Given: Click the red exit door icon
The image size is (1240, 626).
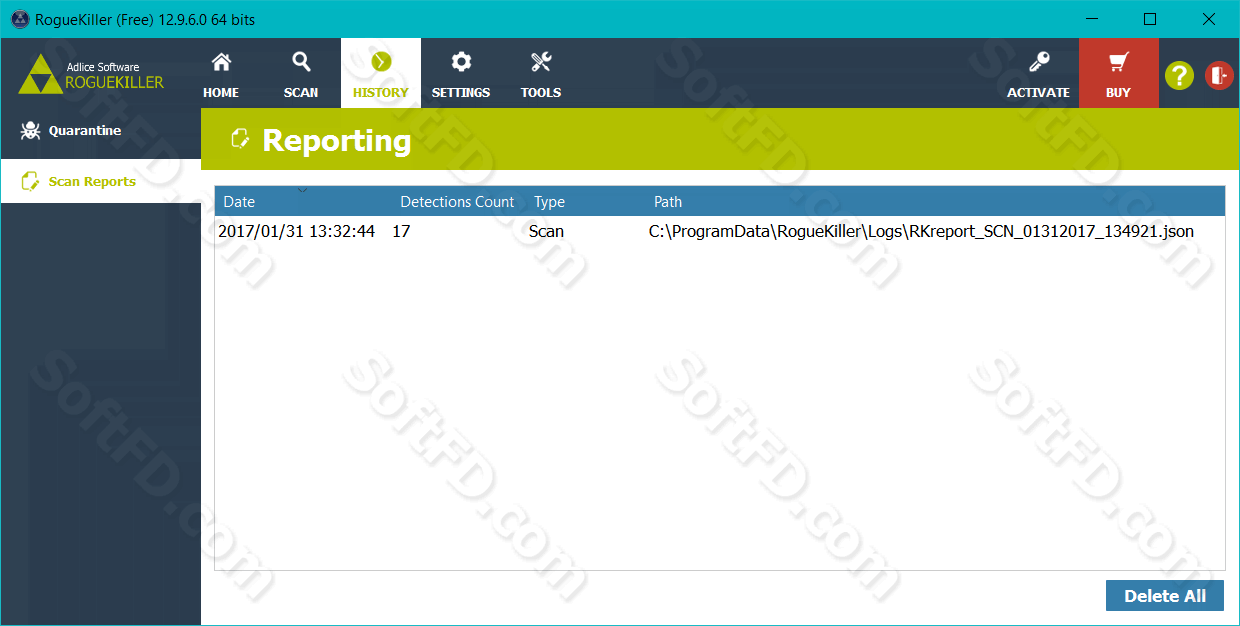Looking at the screenshot, I should (x=1219, y=75).
